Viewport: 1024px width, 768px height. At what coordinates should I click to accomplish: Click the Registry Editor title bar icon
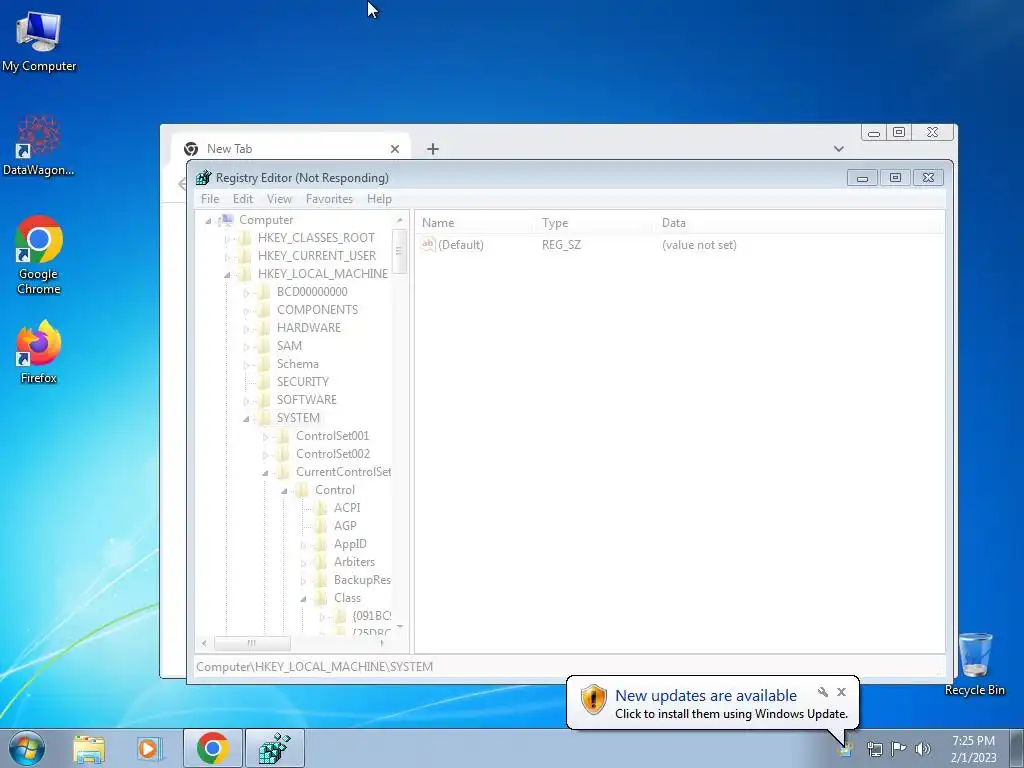click(204, 178)
